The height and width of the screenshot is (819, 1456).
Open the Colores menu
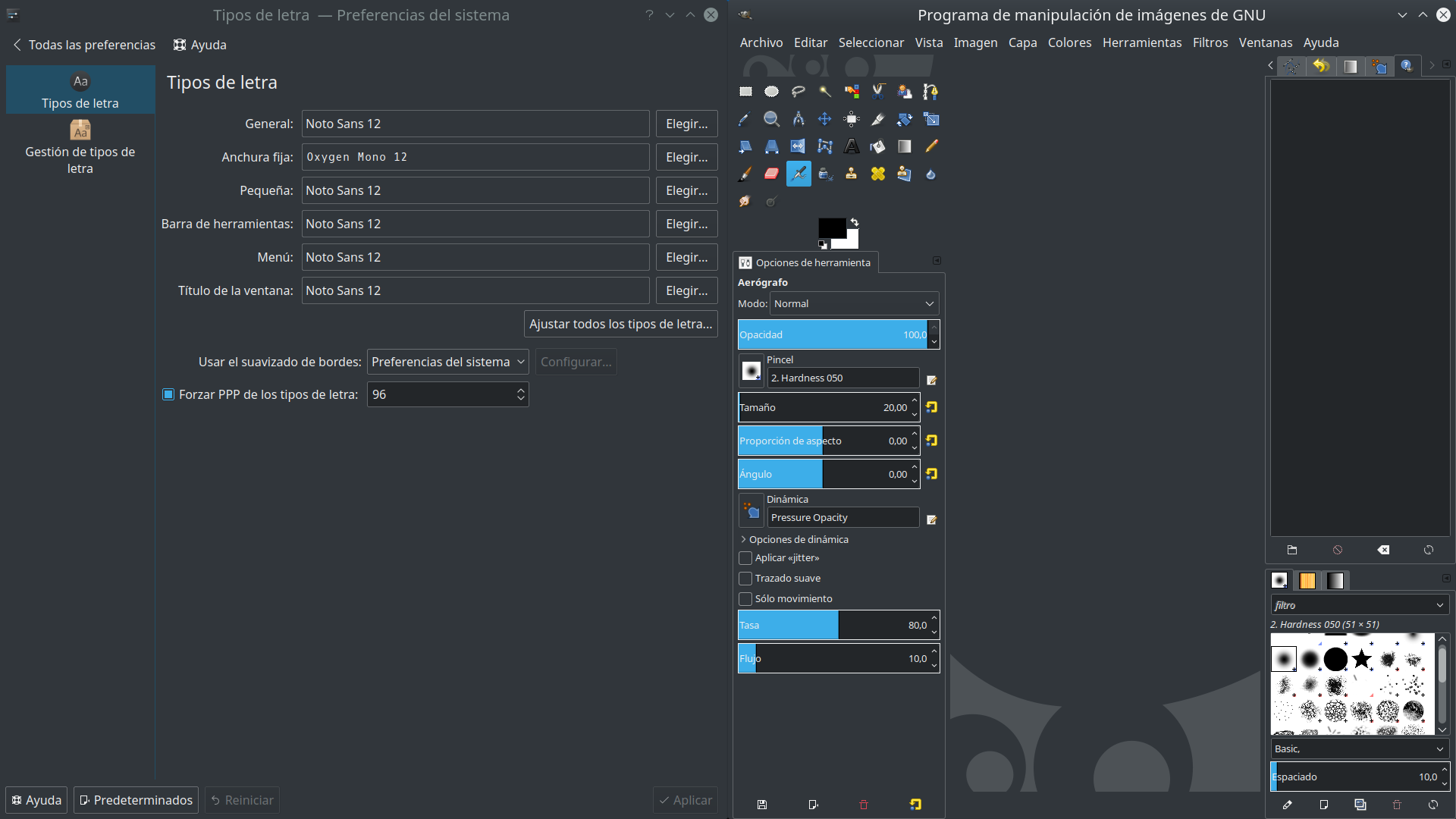click(1069, 42)
